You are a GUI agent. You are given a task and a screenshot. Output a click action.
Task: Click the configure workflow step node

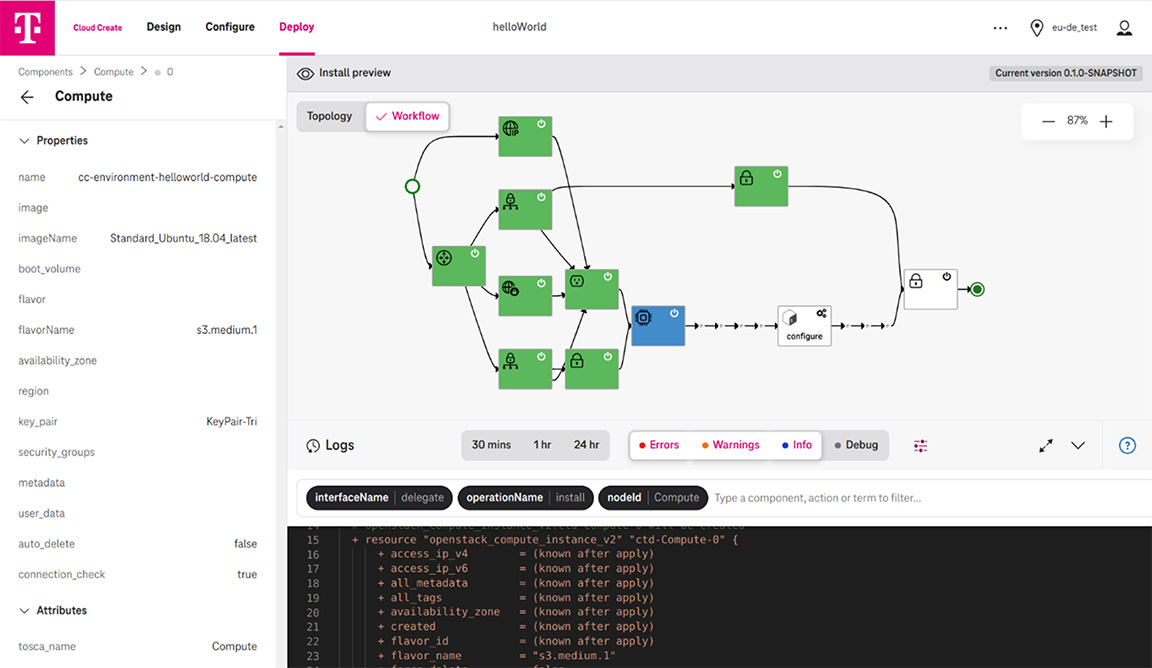804,326
